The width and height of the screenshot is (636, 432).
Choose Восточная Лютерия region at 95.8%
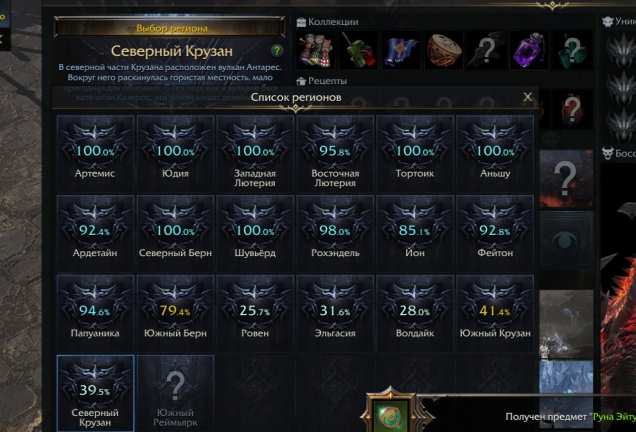335,153
